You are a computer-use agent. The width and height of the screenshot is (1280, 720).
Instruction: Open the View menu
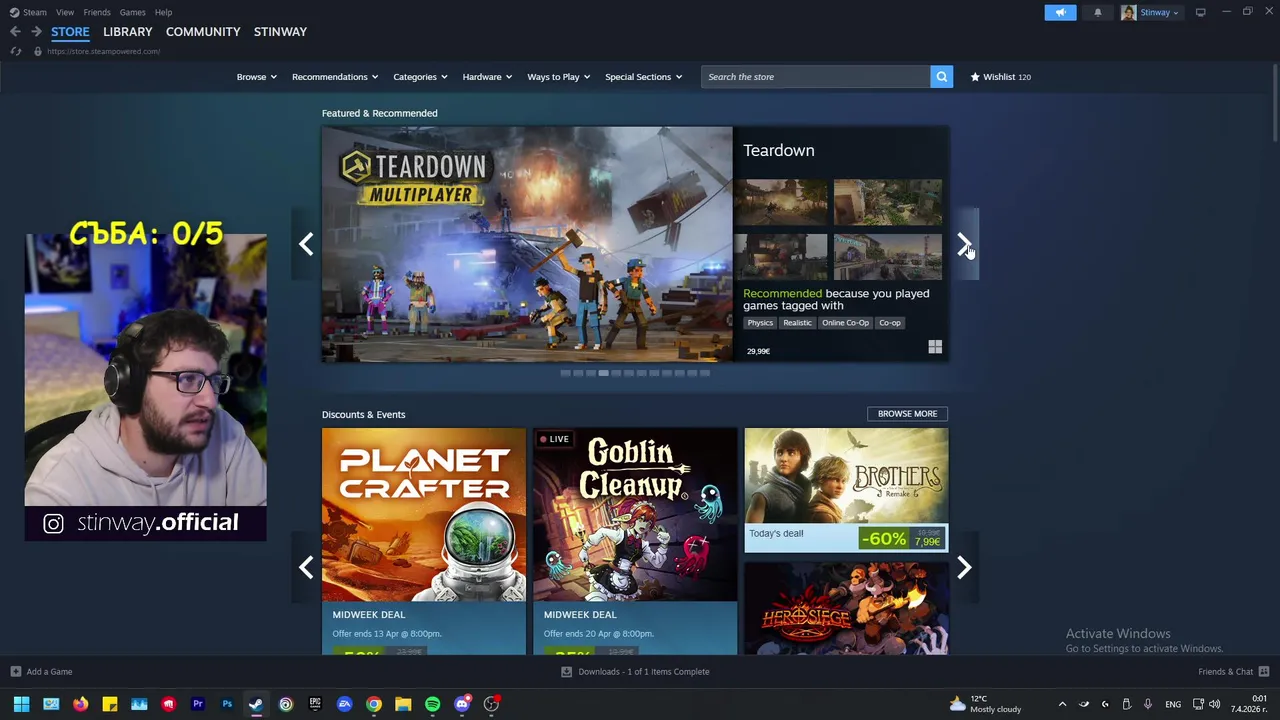(x=65, y=12)
